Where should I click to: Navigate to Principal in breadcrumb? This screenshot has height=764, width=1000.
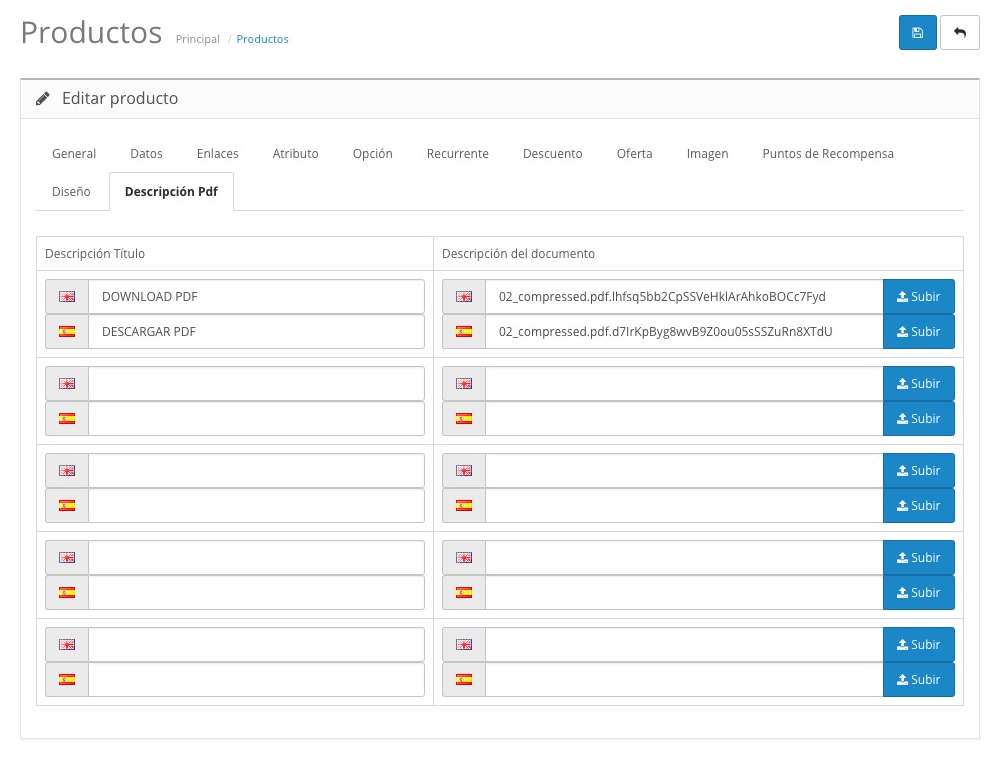coord(197,39)
